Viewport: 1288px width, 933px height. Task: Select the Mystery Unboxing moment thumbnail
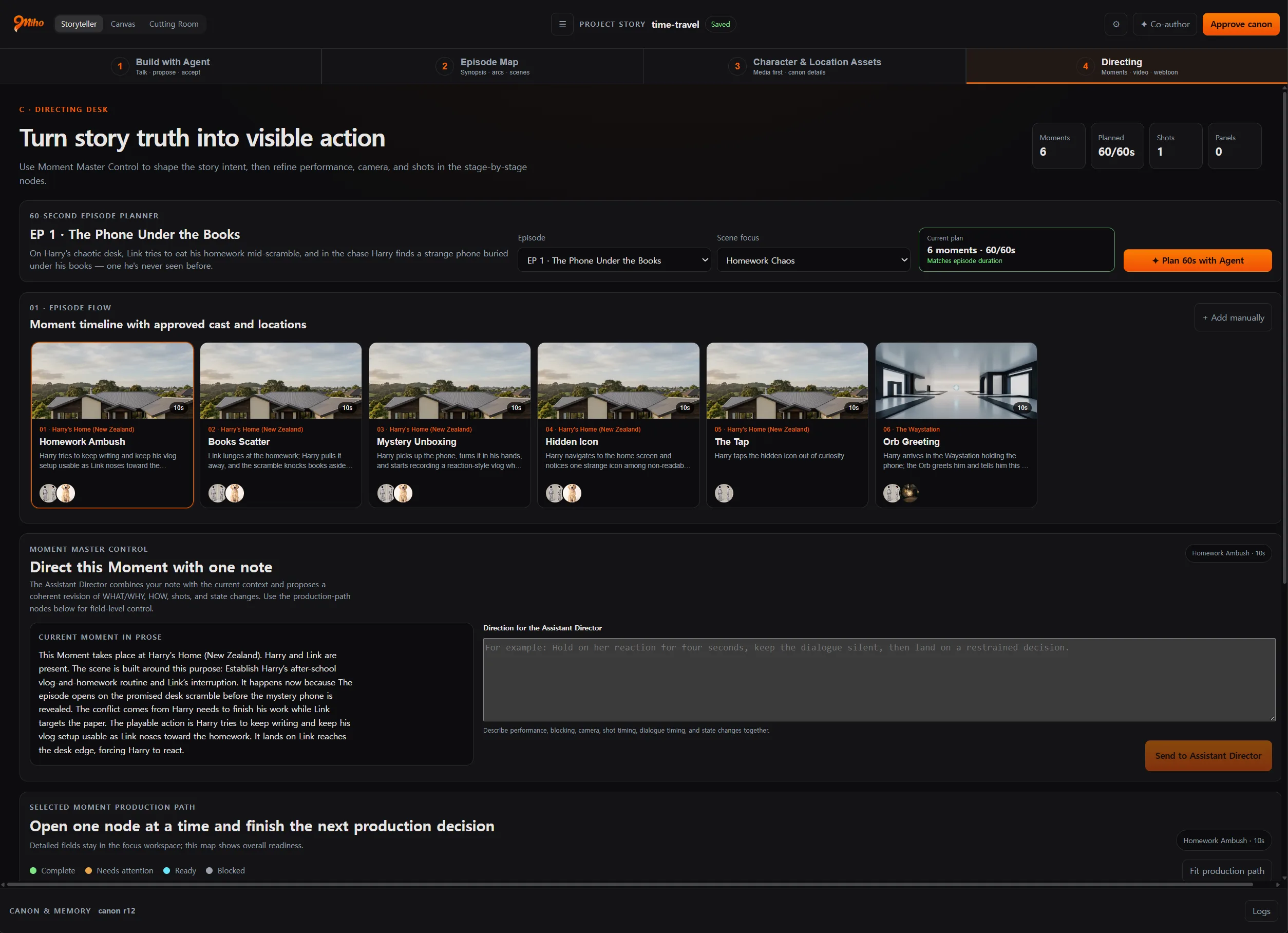pyautogui.click(x=449, y=380)
